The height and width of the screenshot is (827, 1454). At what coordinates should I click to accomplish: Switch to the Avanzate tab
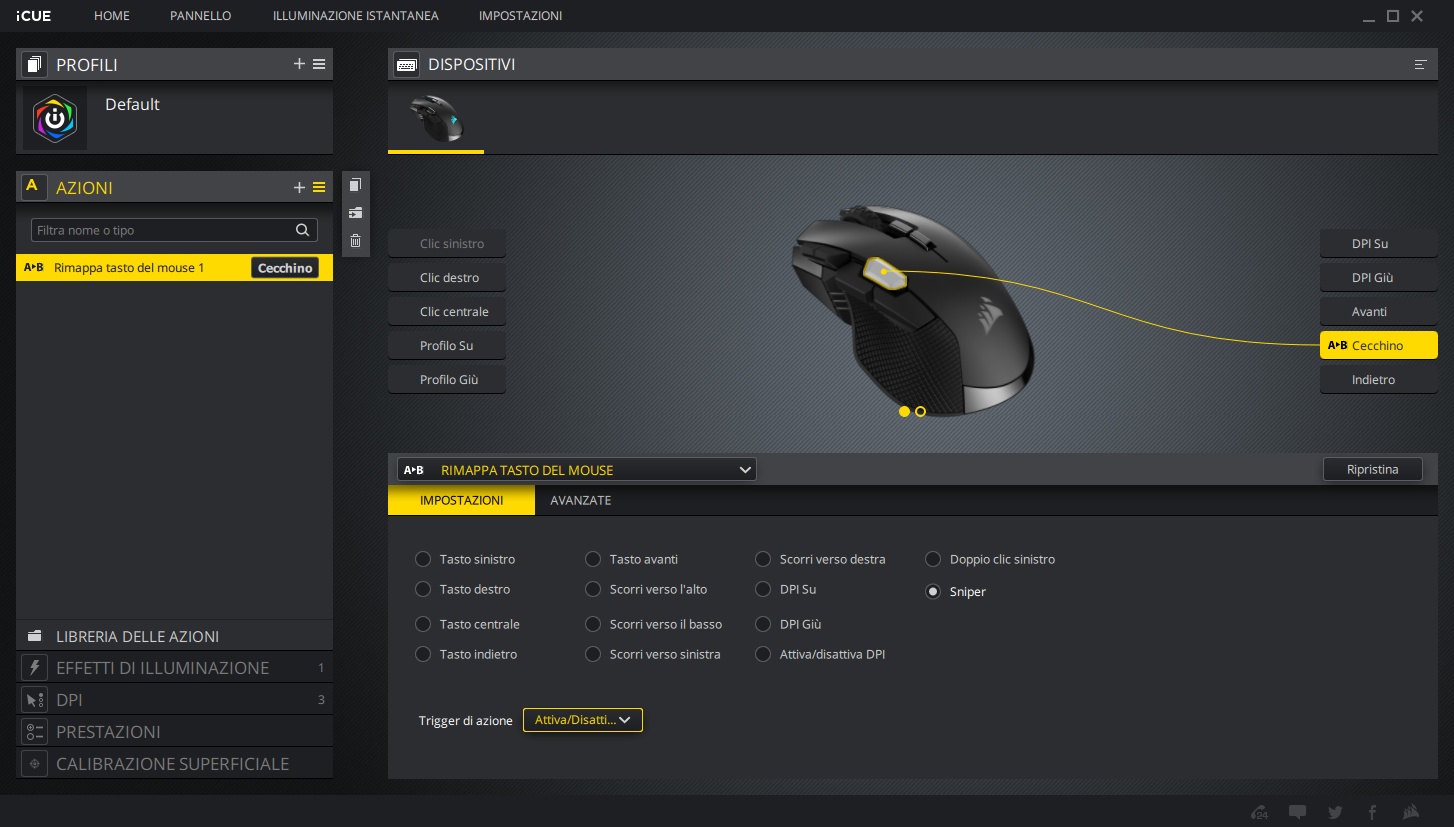point(581,500)
